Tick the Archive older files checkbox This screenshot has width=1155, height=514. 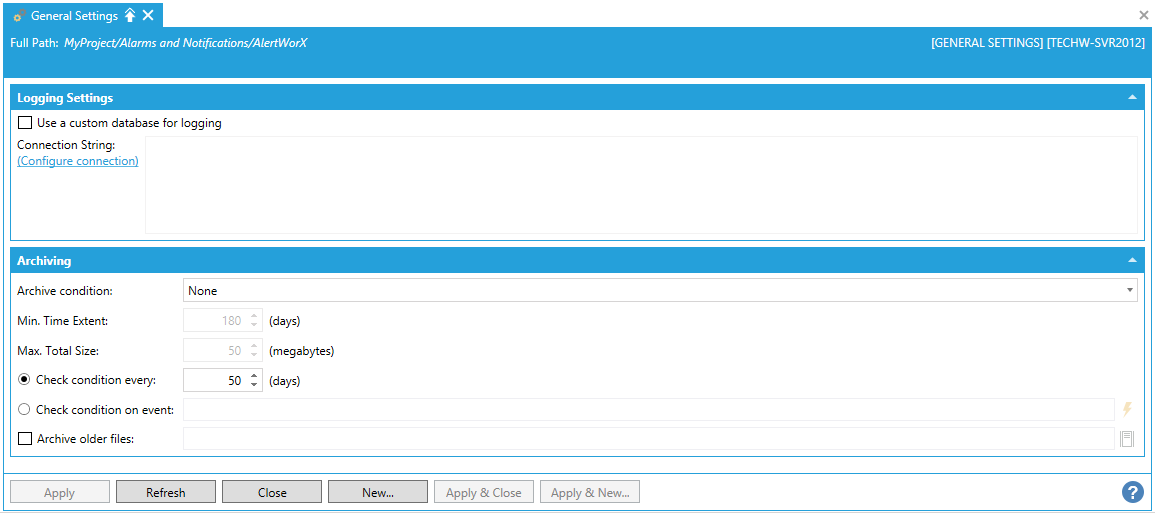(x=25, y=438)
